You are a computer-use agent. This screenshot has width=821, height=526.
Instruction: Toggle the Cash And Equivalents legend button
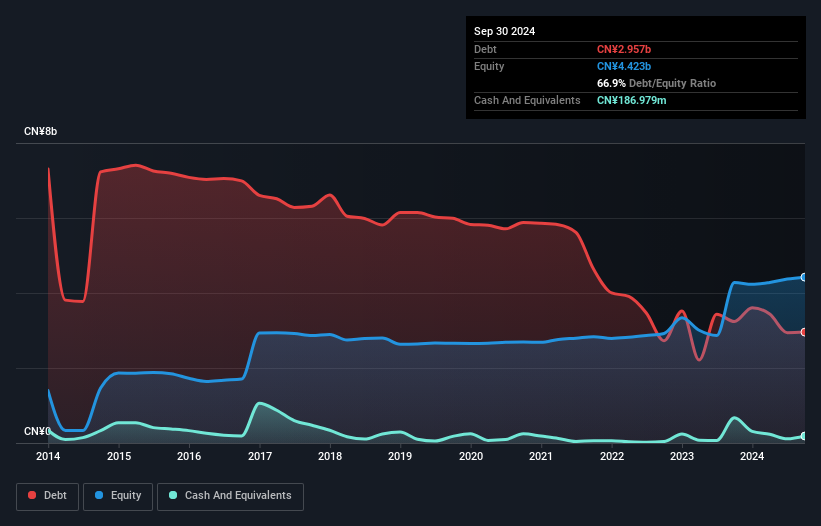pos(230,496)
